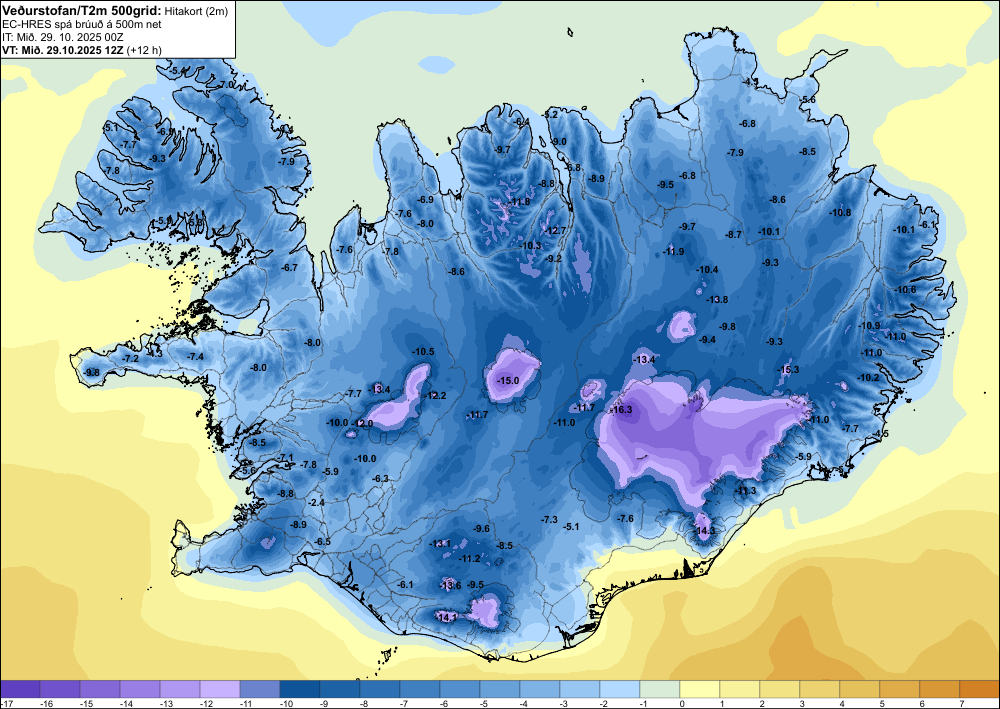1000x709 pixels.
Task: Click the legend swatch between -1 and 0
Action: [660, 689]
